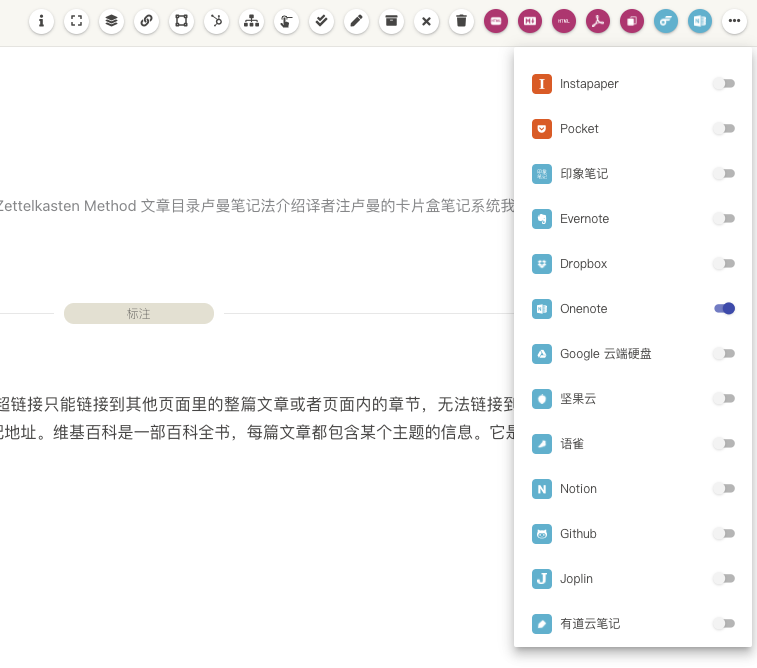Click the Notion N icon
This screenshot has width=757, height=668.
pos(542,489)
